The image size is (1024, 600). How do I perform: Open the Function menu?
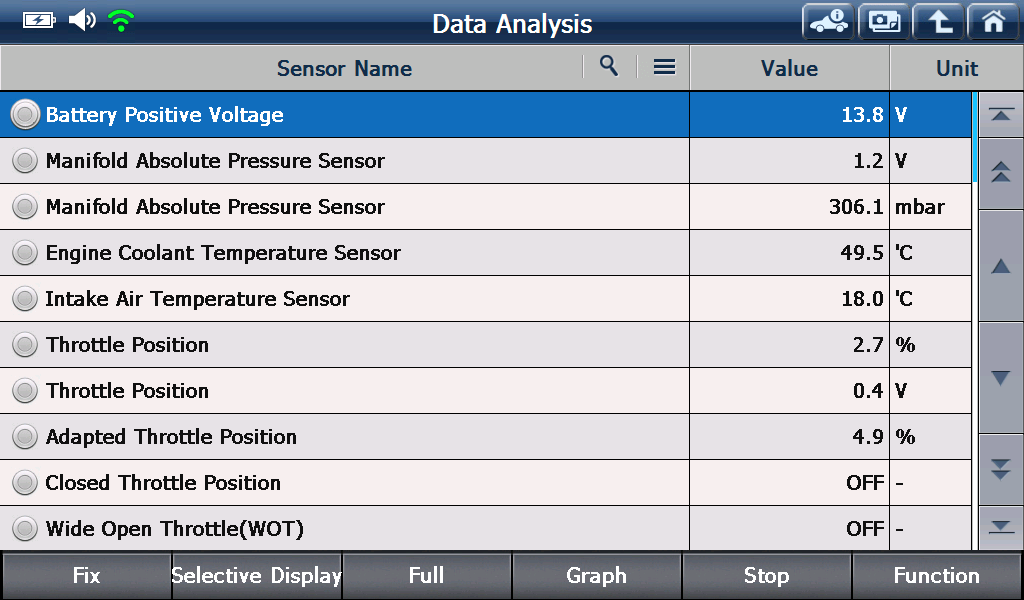point(937,576)
